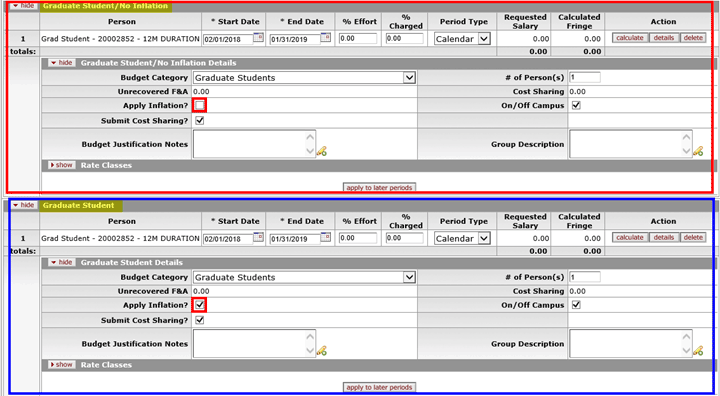Screen dimensions: 720x396
Task: Focus # of Person(s) field in No Inflation Details
Action: pyautogui.click(x=585, y=78)
